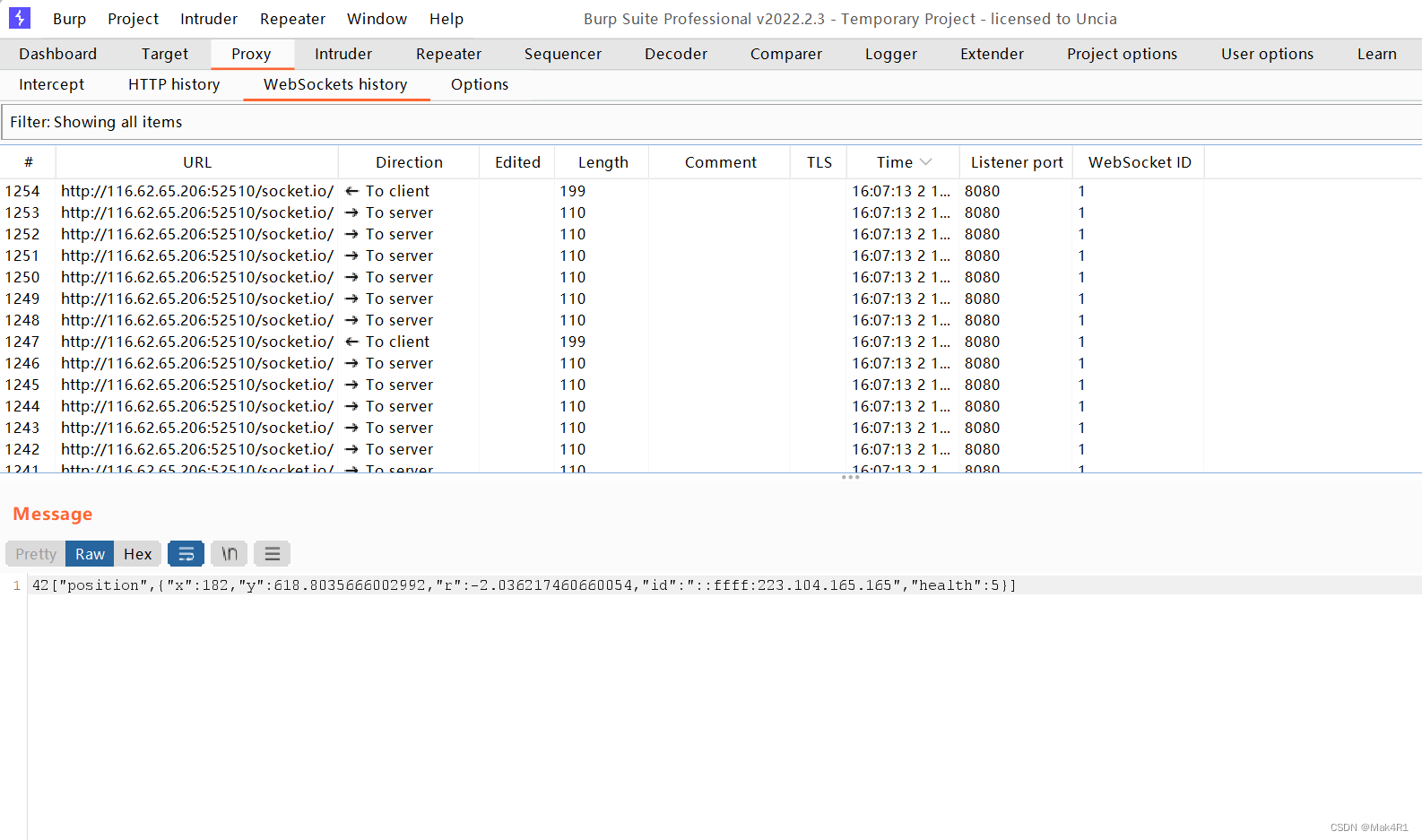This screenshot has width=1422, height=840.
Task: Click the panel splitter handle dots
Action: pos(850,477)
